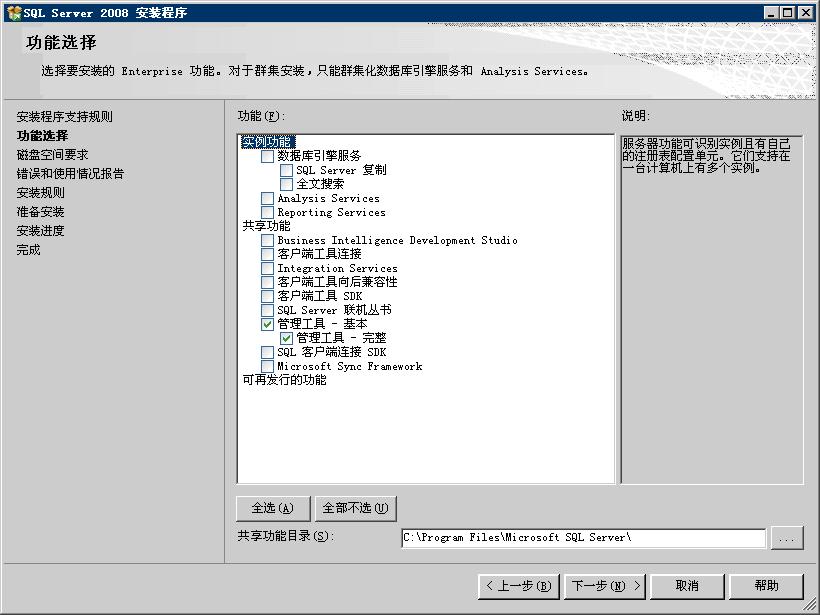The width and height of the screenshot is (820, 615).
Task: Check SQL 客户端连接 SDK checkbox
Action: 267,352
